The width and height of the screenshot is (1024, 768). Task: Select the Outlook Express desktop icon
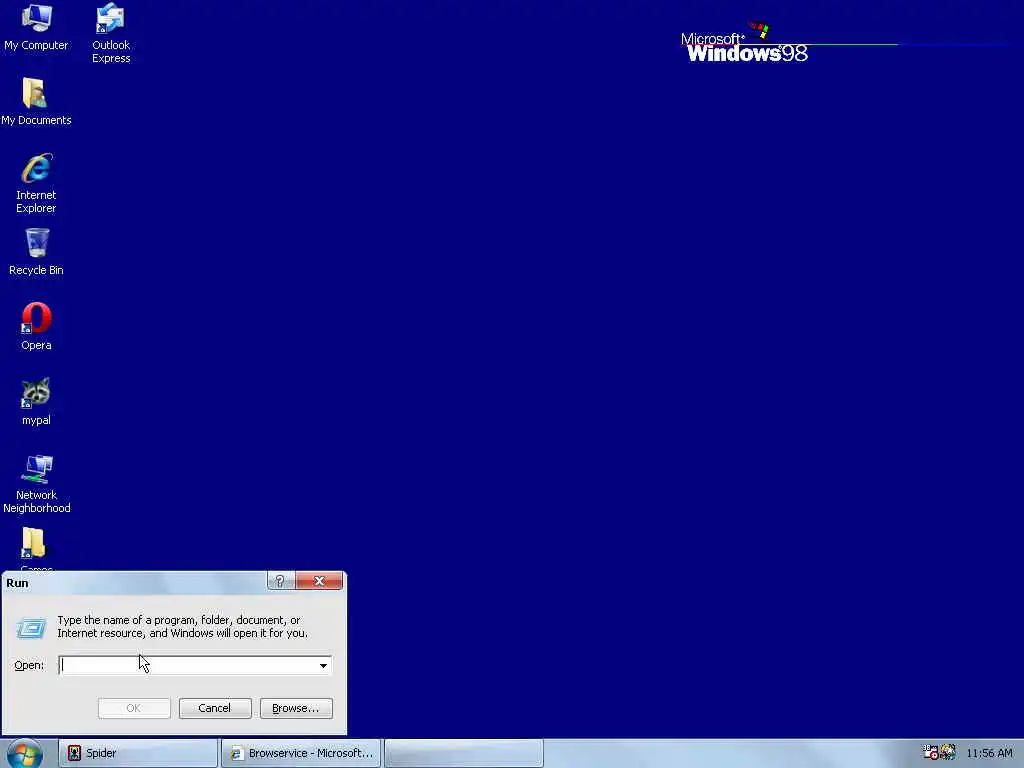point(110,33)
